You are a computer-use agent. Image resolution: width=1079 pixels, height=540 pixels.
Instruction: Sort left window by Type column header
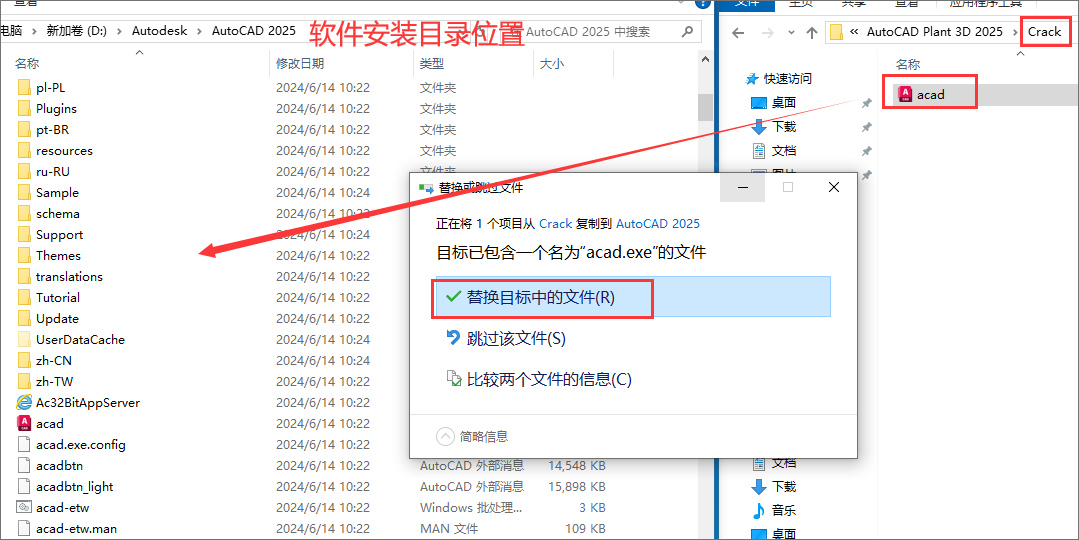point(432,63)
